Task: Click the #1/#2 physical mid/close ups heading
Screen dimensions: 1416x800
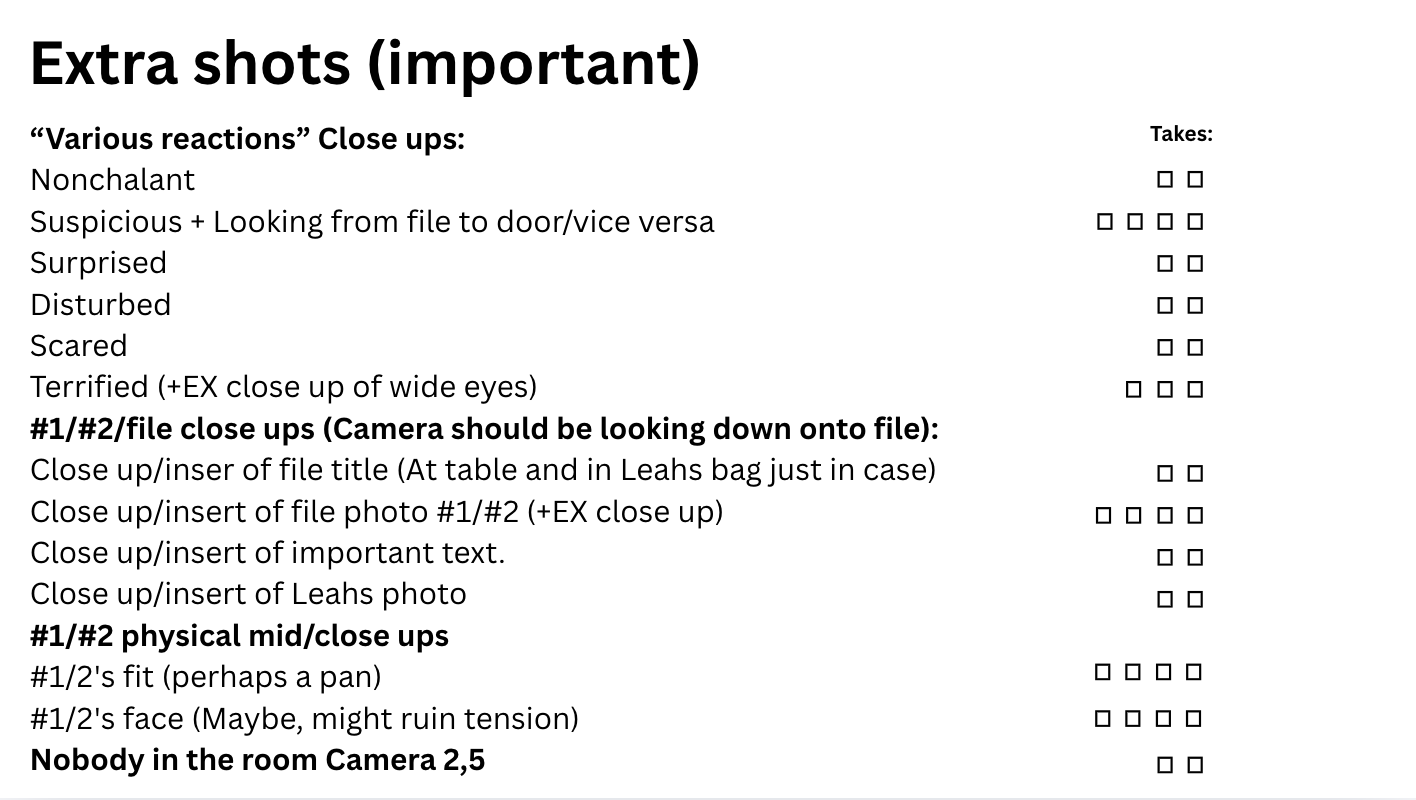Action: (x=239, y=635)
